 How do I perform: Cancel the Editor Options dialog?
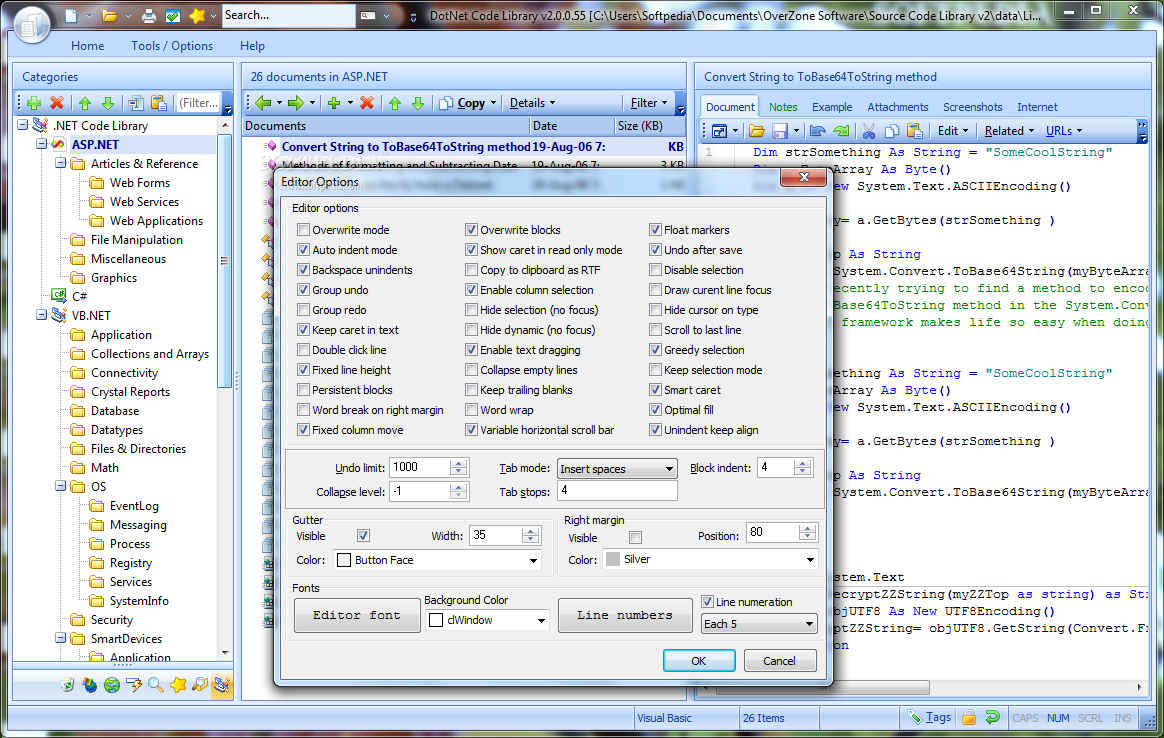[779, 661]
